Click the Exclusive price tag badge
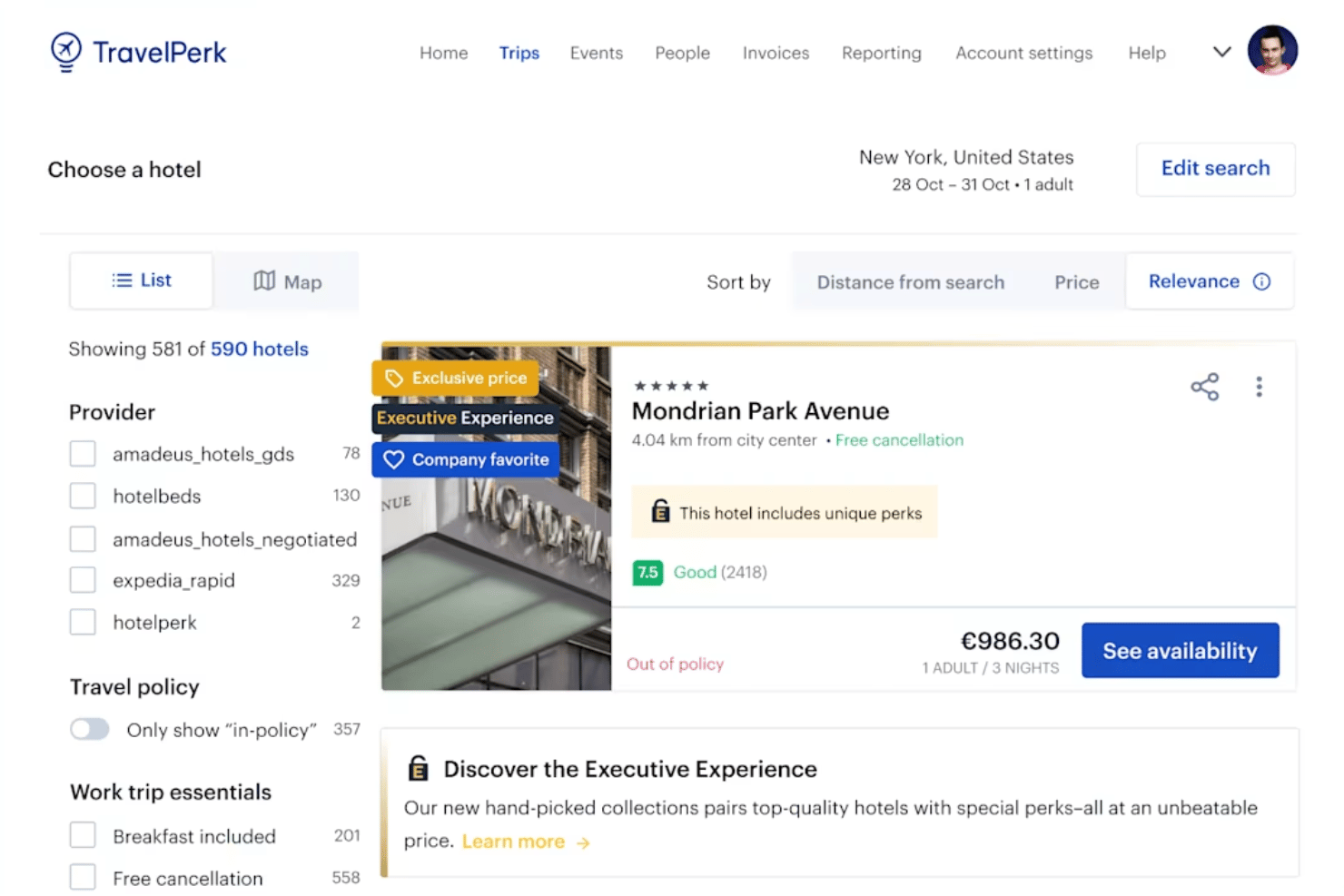Viewport: 1344px width, 896px height. coord(455,378)
